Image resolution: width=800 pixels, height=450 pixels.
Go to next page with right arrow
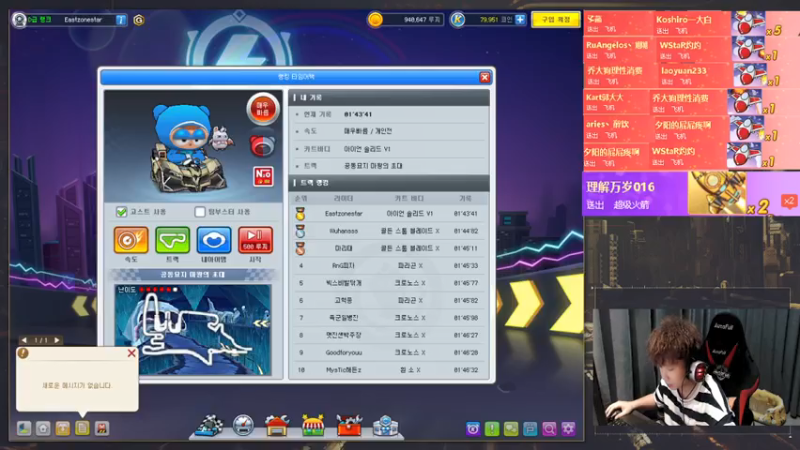click(57, 340)
